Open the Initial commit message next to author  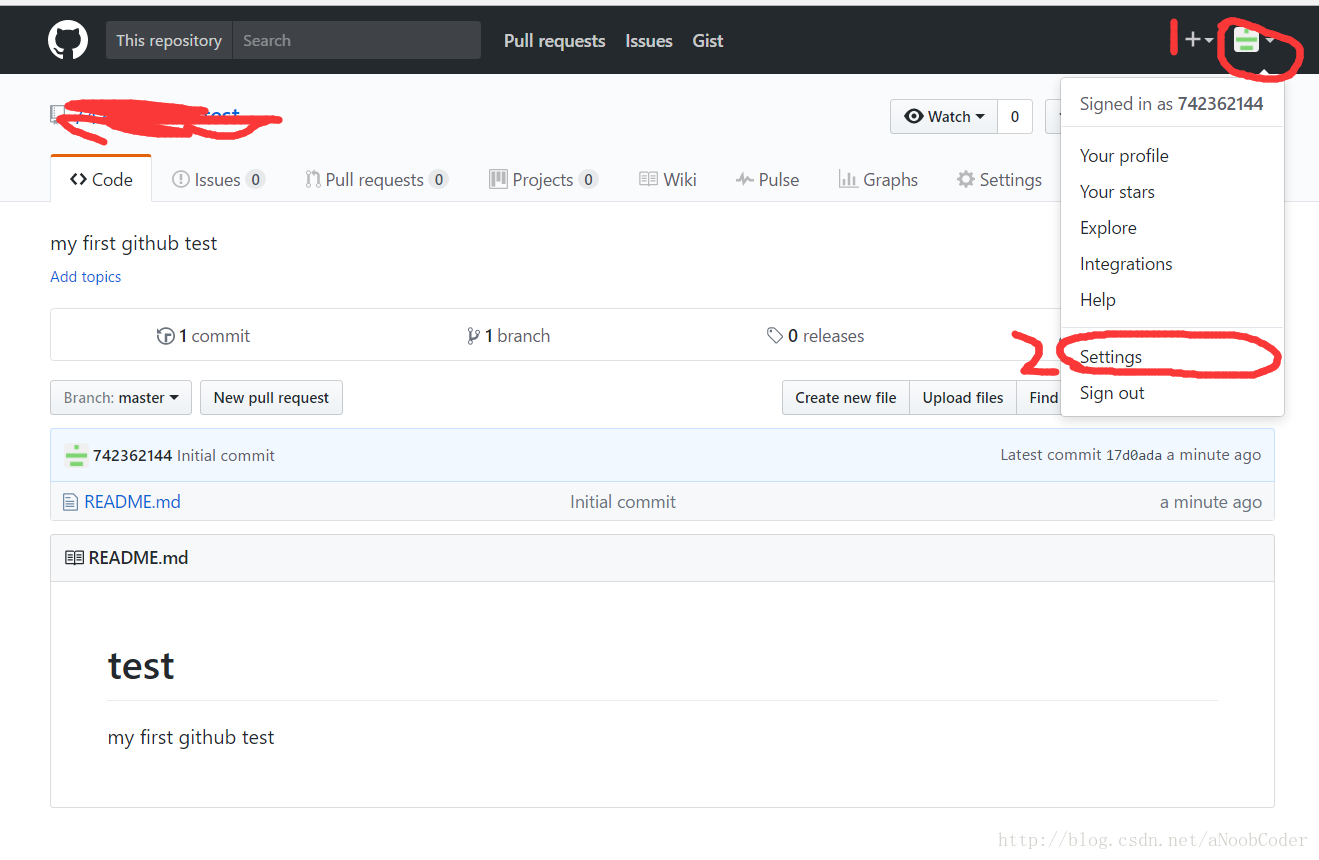click(x=226, y=456)
